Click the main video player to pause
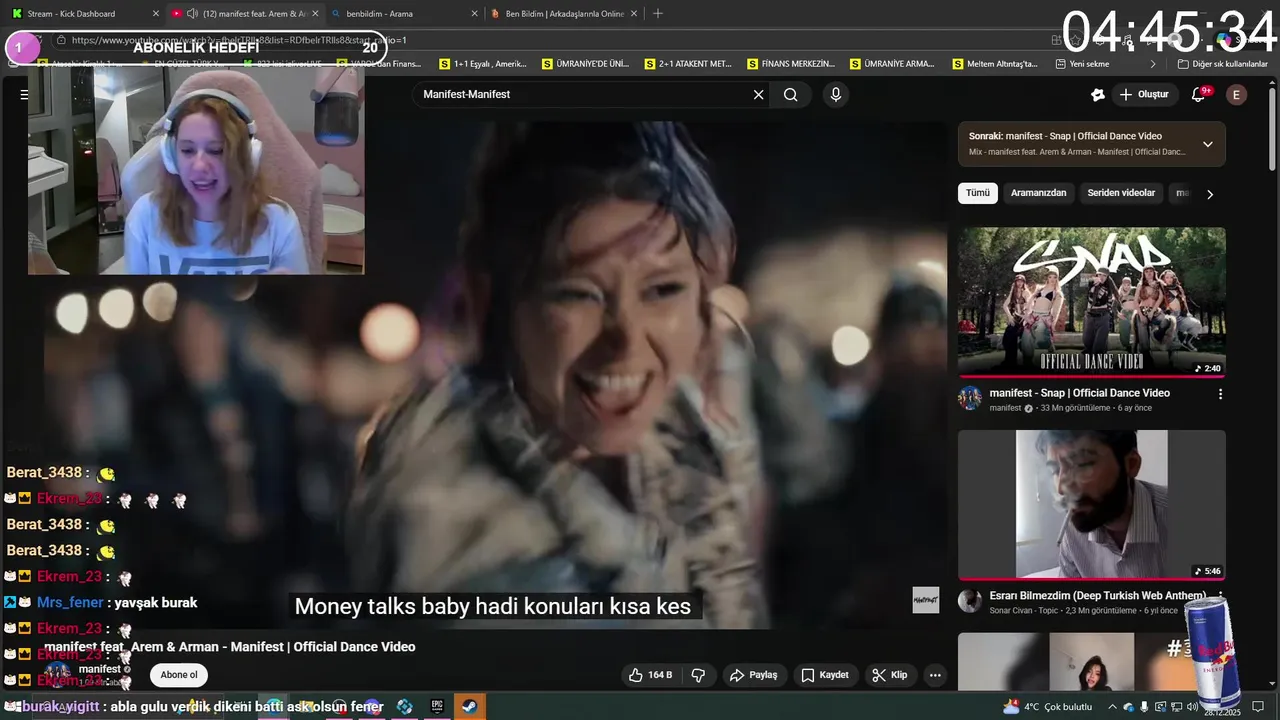 pyautogui.click(x=495, y=375)
